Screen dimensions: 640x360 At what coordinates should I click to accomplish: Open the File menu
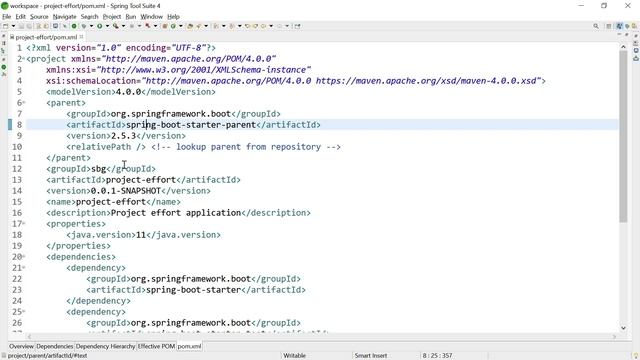(7, 17)
